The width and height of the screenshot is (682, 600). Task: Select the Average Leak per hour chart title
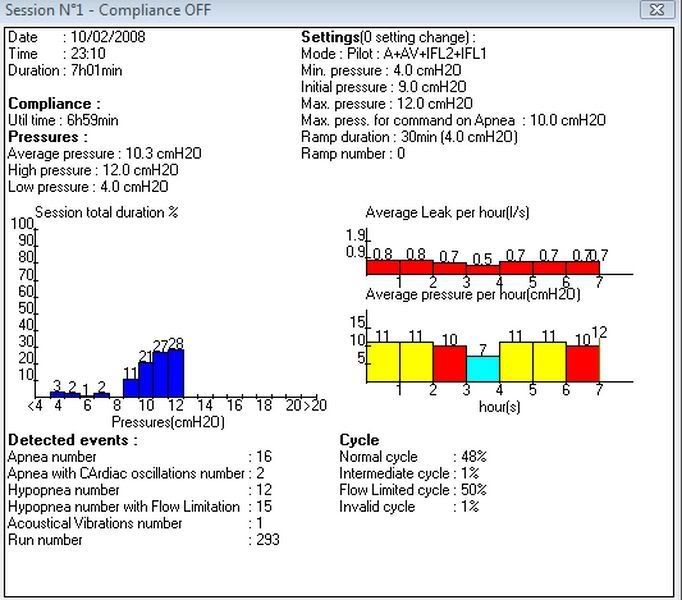coord(447,212)
